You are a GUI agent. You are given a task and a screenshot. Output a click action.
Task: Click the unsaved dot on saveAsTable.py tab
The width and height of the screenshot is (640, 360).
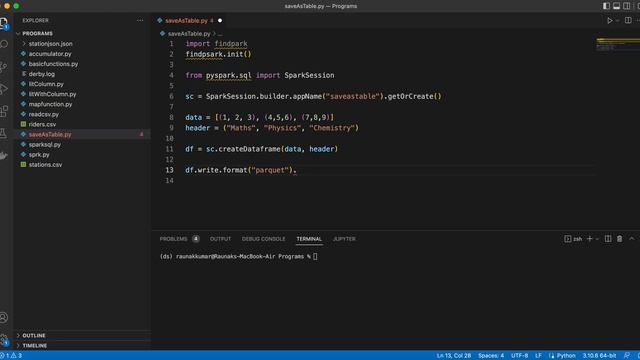click(x=220, y=20)
